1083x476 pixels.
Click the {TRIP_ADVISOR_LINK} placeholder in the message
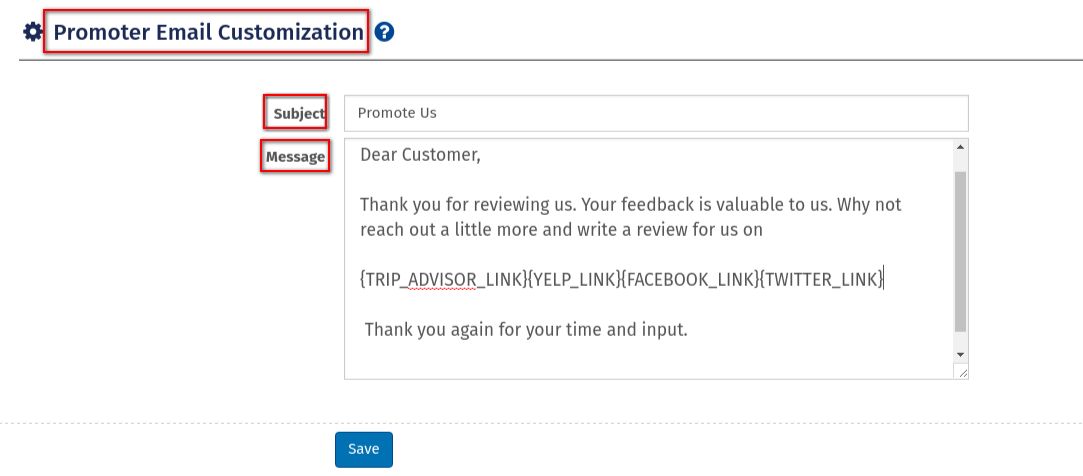(x=443, y=279)
